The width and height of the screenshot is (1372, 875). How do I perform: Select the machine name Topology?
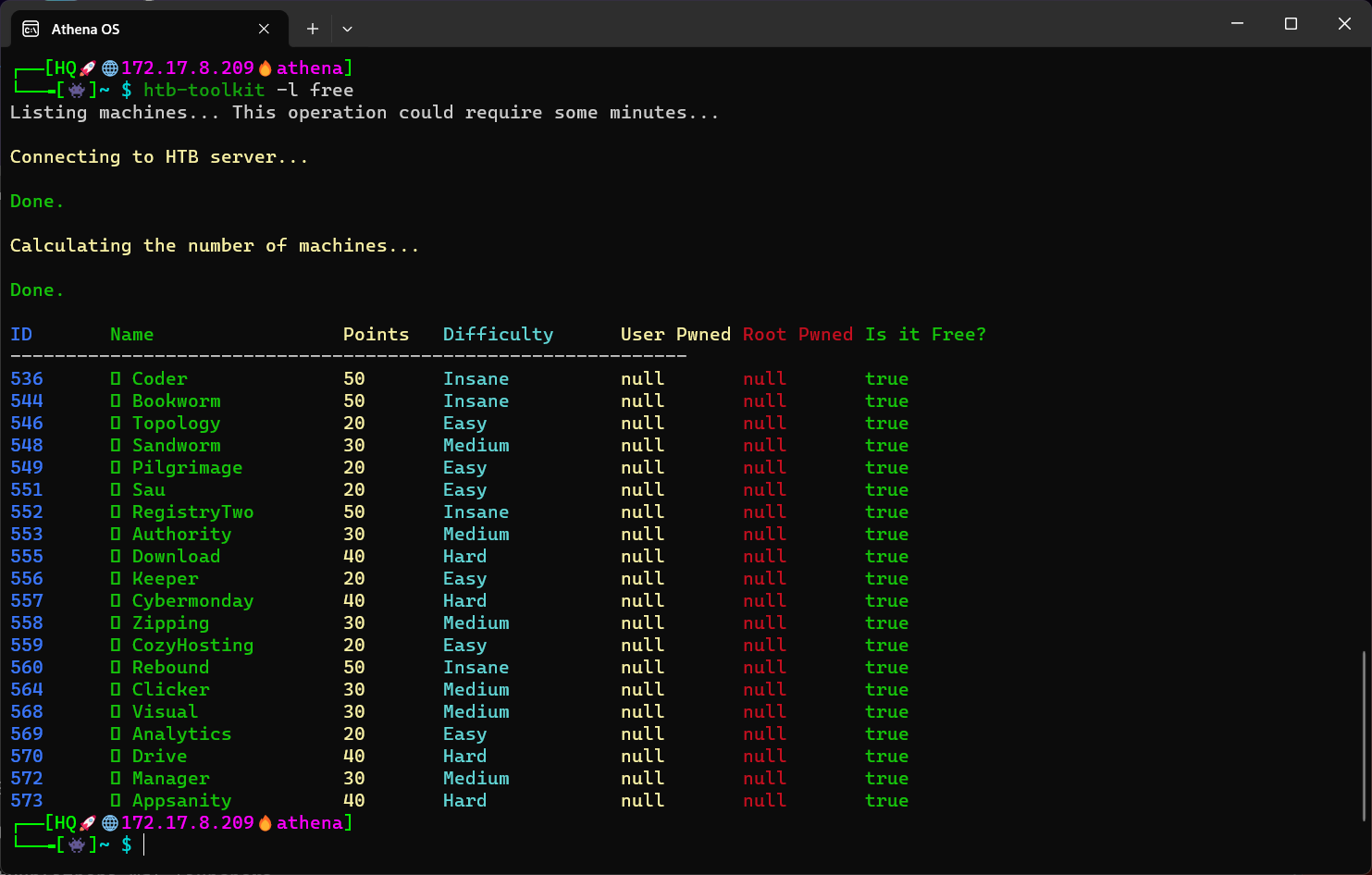(176, 423)
